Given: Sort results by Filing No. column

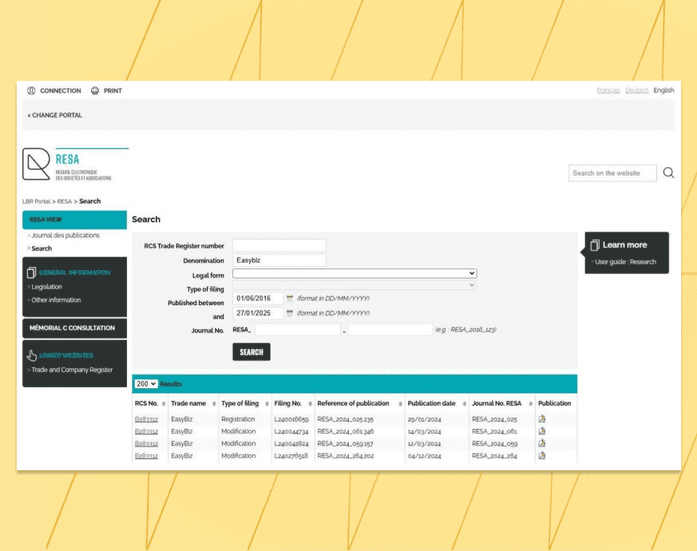Looking at the screenshot, I should [310, 403].
